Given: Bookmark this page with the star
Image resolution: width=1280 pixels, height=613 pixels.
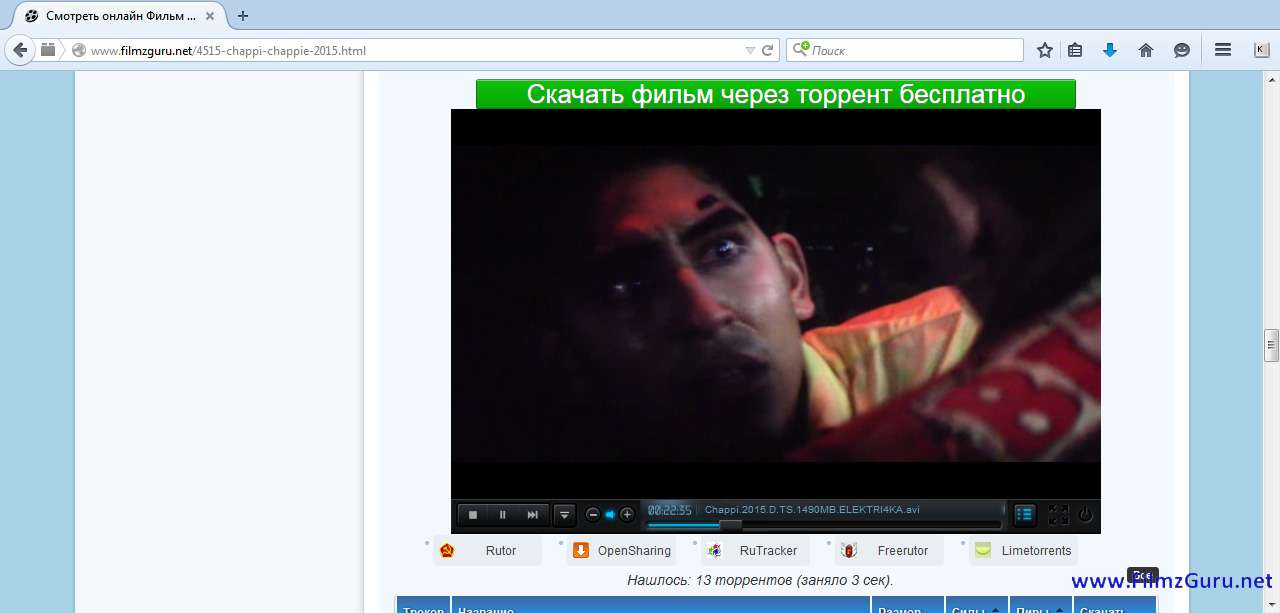Looking at the screenshot, I should pos(1045,50).
